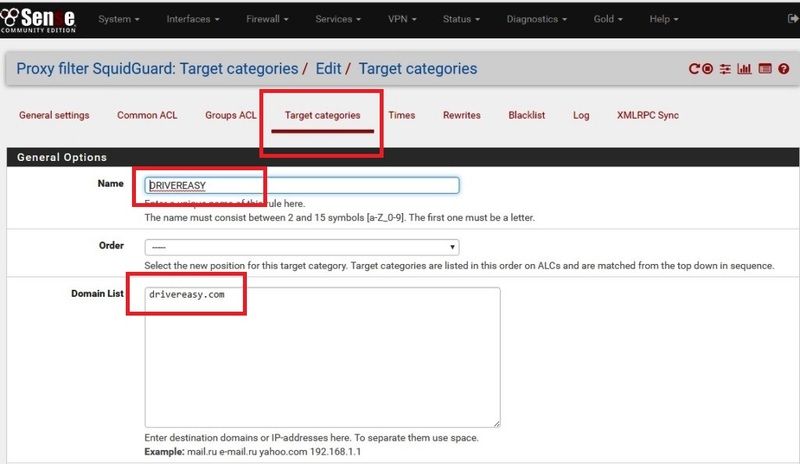The height and width of the screenshot is (464, 800).
Task: Open the Diagnostics menu
Action: (537, 19)
